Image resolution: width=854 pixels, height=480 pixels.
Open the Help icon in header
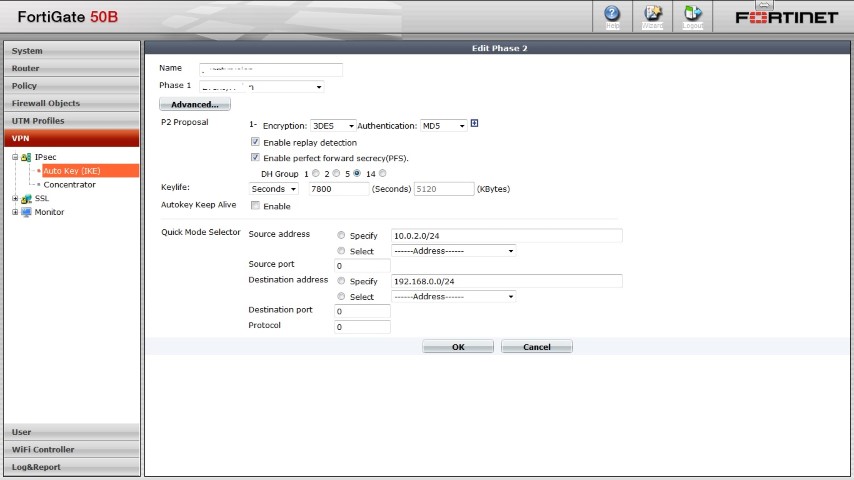click(x=612, y=16)
